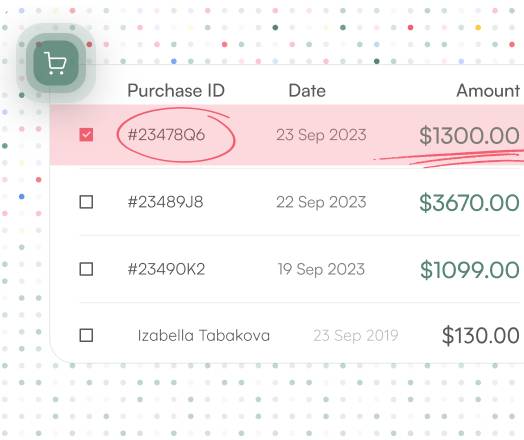
Task: Select the 22 Sep 2023 date cell
Action: (x=321, y=202)
